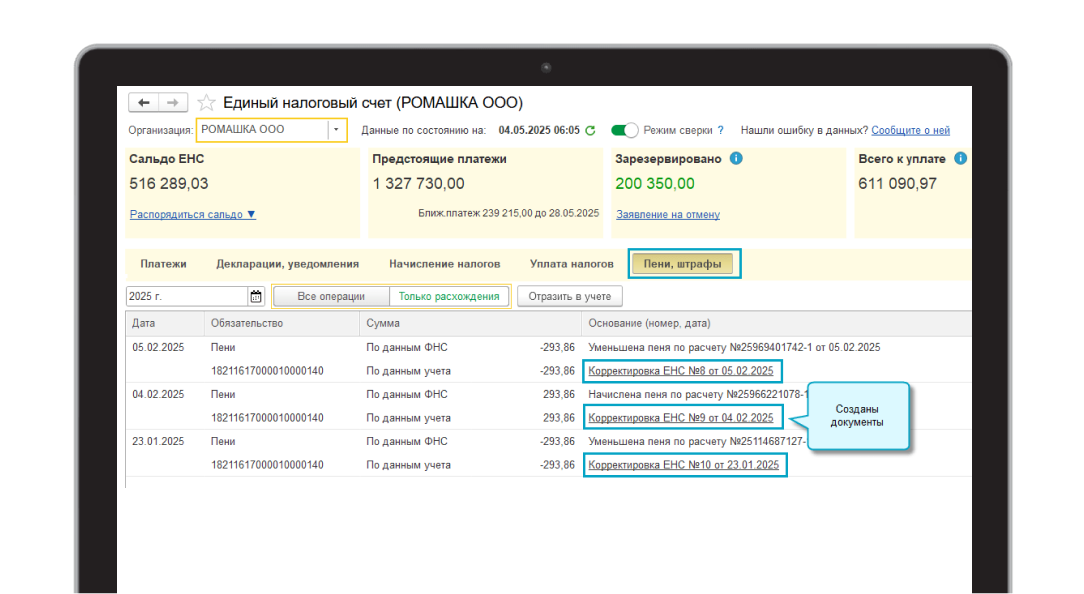
Task: Open the Организация dropdown arrow
Action: tap(336, 130)
